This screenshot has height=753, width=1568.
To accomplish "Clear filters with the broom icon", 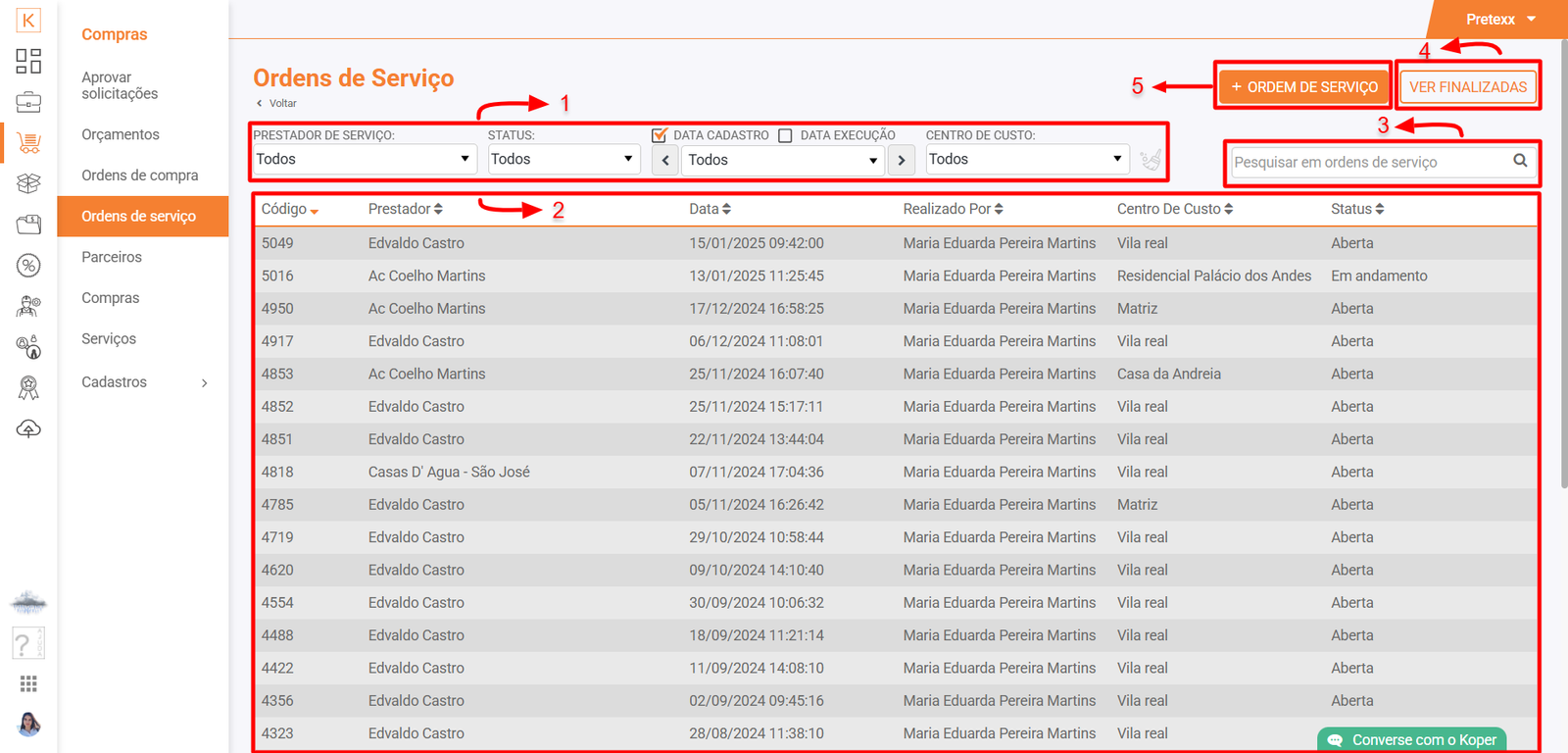I will [1151, 160].
